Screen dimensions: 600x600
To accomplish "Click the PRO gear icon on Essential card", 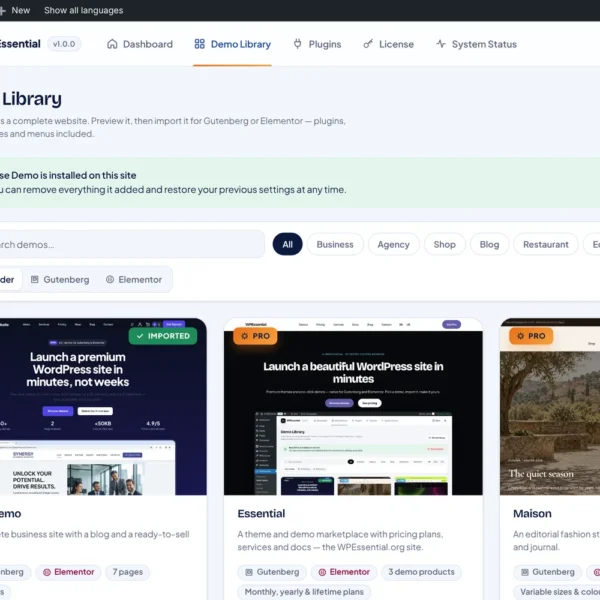I will coord(245,336).
